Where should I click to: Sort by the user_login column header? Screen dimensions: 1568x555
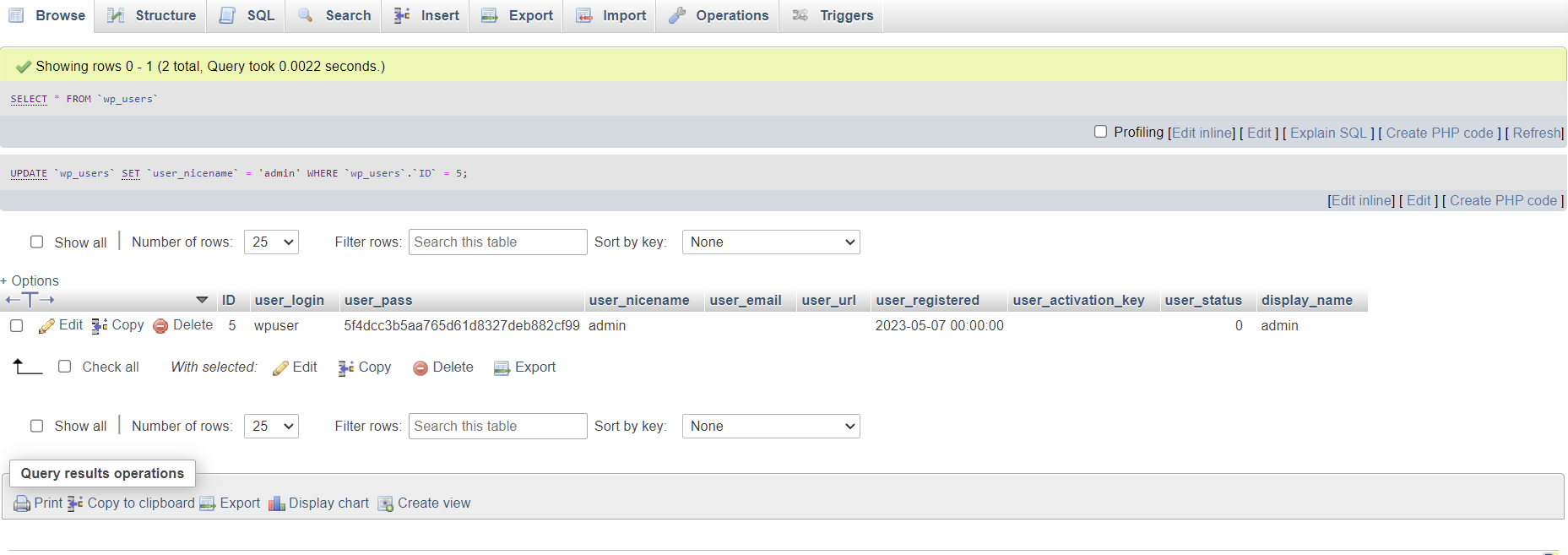289,301
